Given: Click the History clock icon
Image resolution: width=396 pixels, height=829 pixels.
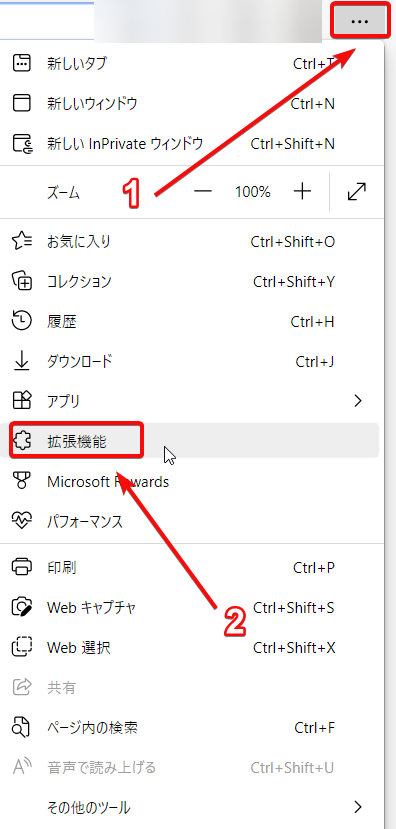Looking at the screenshot, I should pos(22,321).
